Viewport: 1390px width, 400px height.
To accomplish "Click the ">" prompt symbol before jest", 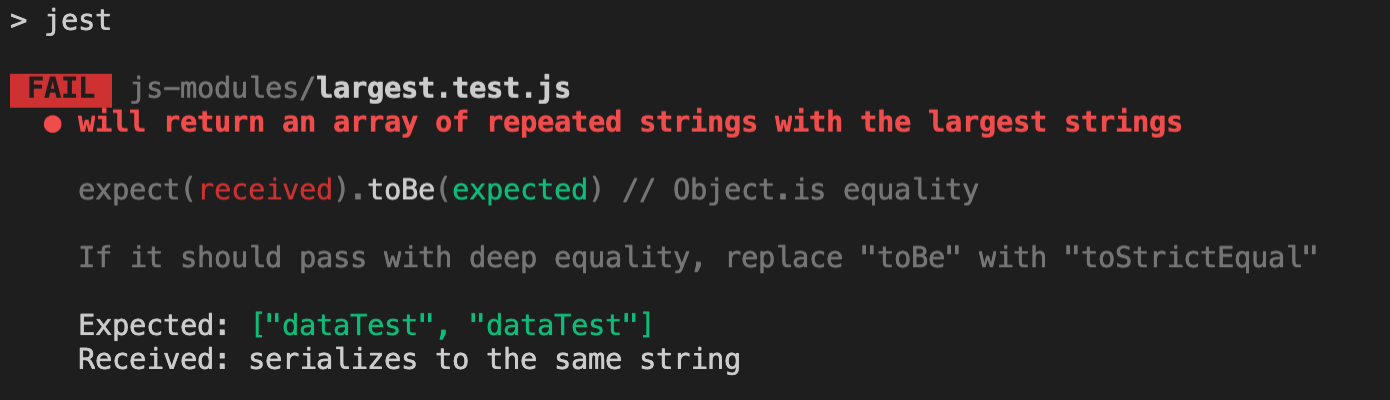I will point(18,21).
